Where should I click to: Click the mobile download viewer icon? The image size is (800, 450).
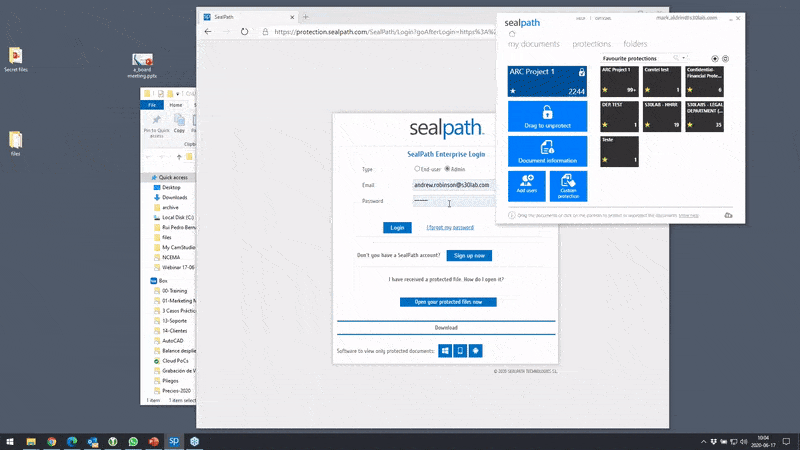[x=460, y=351]
